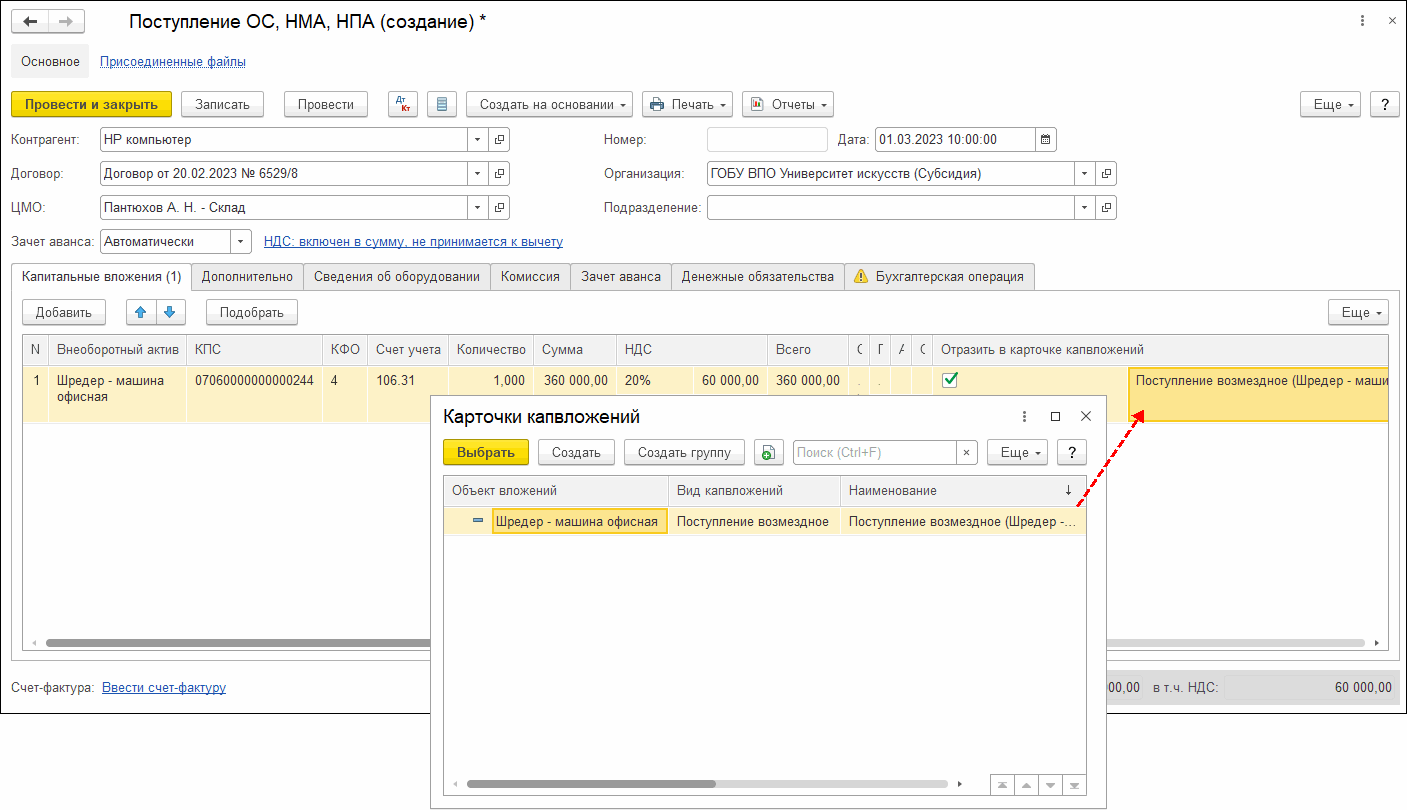Open Присоединенные файлы link
This screenshot has height=810, width=1407.
[173, 61]
